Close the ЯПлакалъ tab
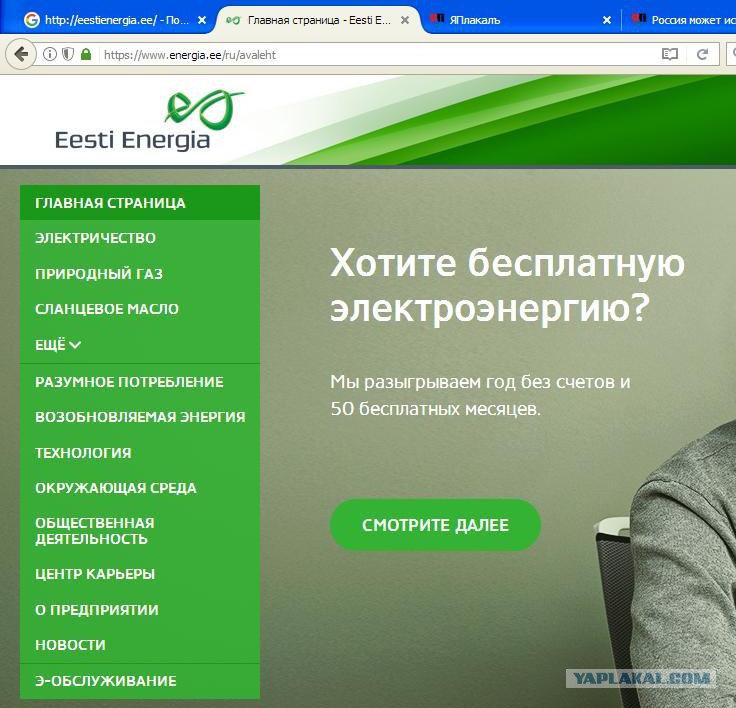Image resolution: width=736 pixels, height=708 pixels. tap(607, 20)
